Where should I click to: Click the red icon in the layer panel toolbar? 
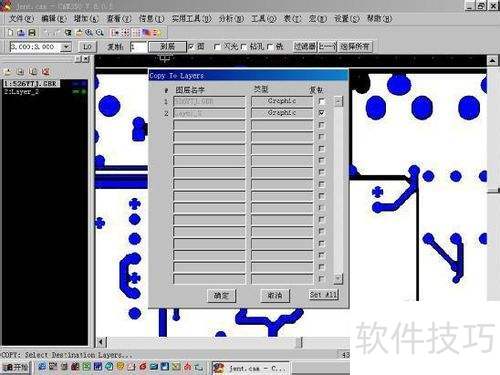46,72
